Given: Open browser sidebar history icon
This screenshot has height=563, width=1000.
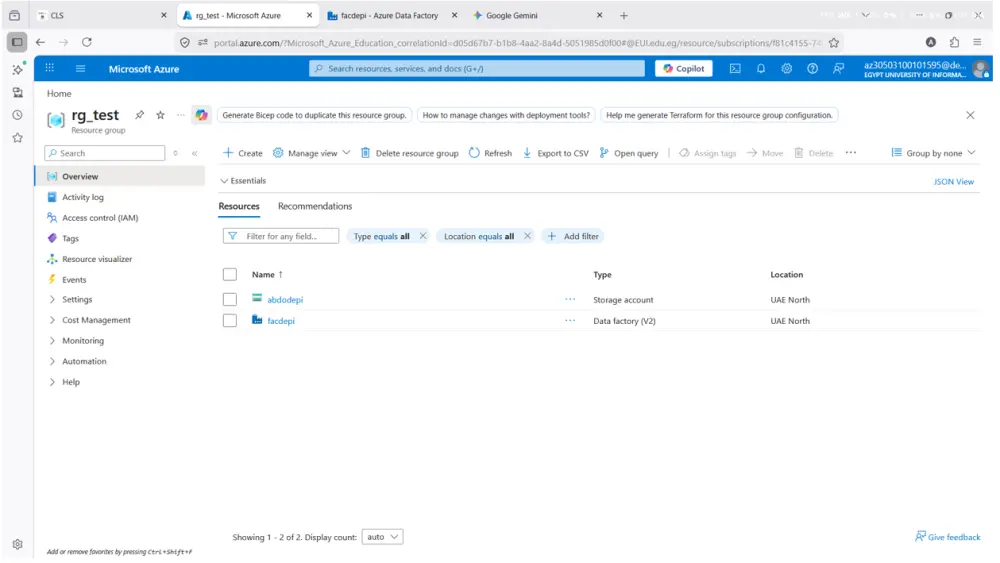Looking at the screenshot, I should coord(18,115).
